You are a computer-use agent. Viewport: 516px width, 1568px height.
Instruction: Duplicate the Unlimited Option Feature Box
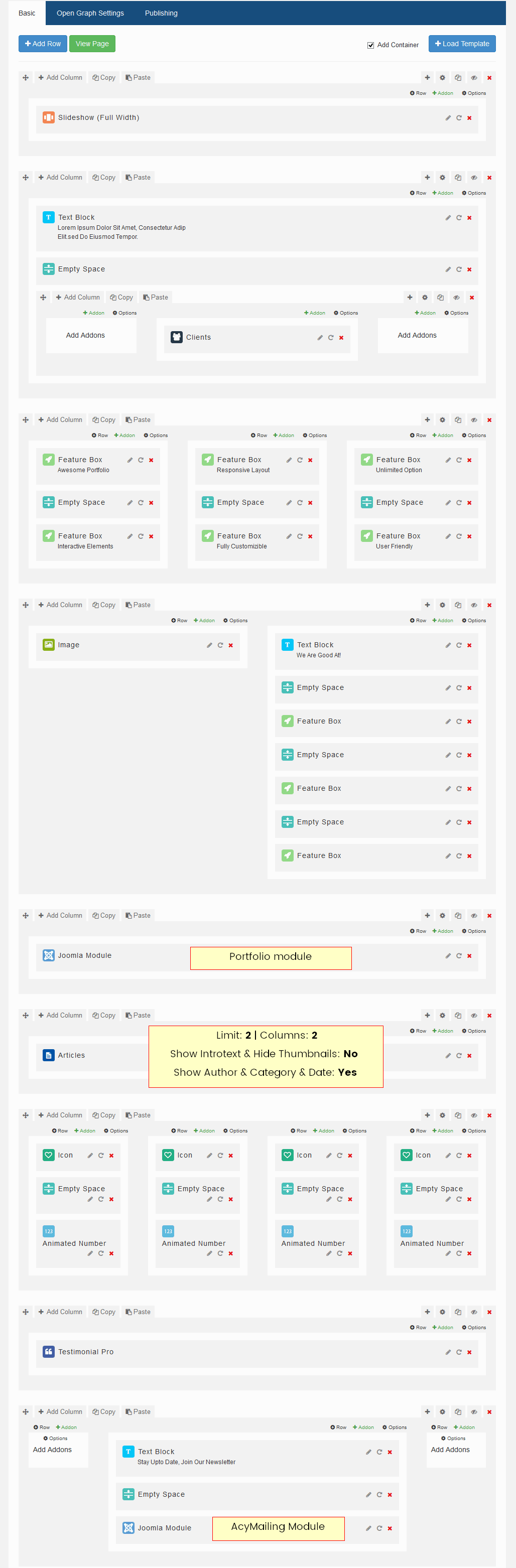point(459,460)
